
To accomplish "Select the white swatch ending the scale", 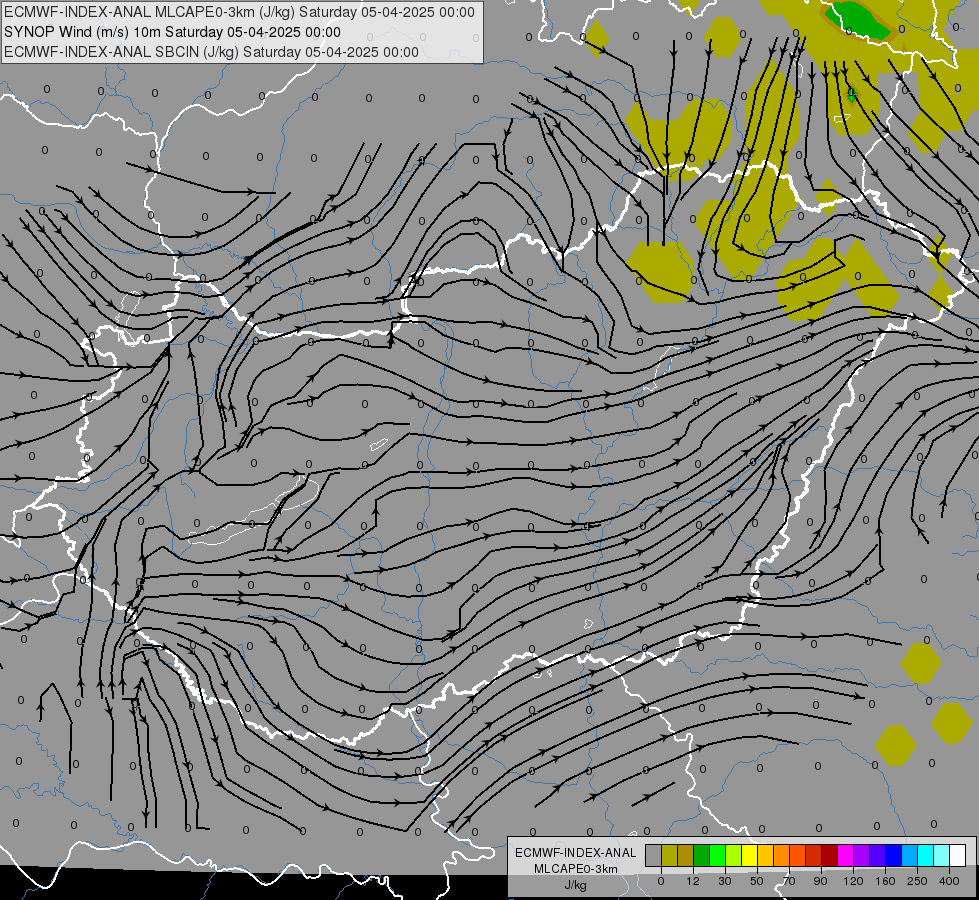I will tap(958, 856).
